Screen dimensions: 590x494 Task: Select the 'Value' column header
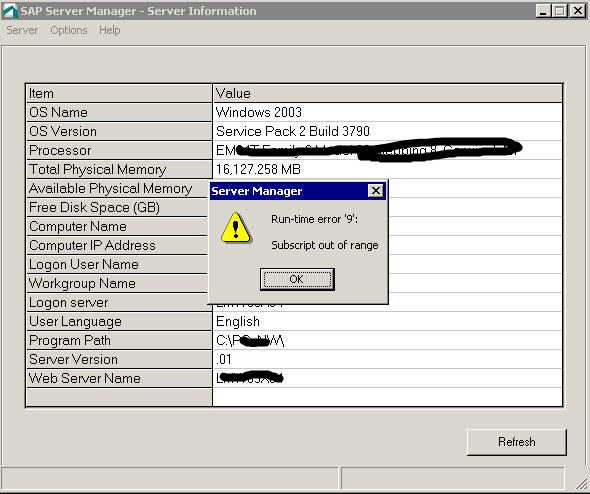(x=388, y=93)
